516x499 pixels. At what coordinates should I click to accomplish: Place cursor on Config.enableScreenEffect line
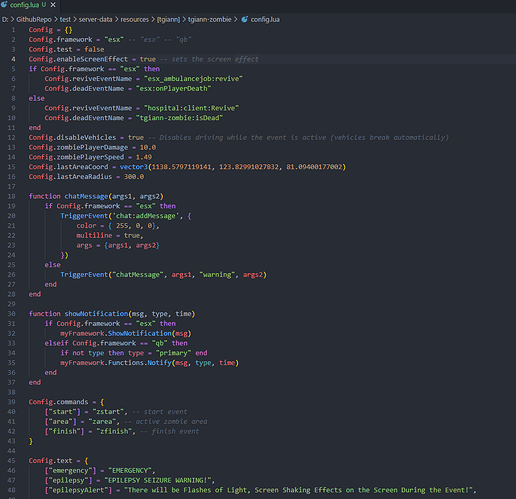point(143,59)
